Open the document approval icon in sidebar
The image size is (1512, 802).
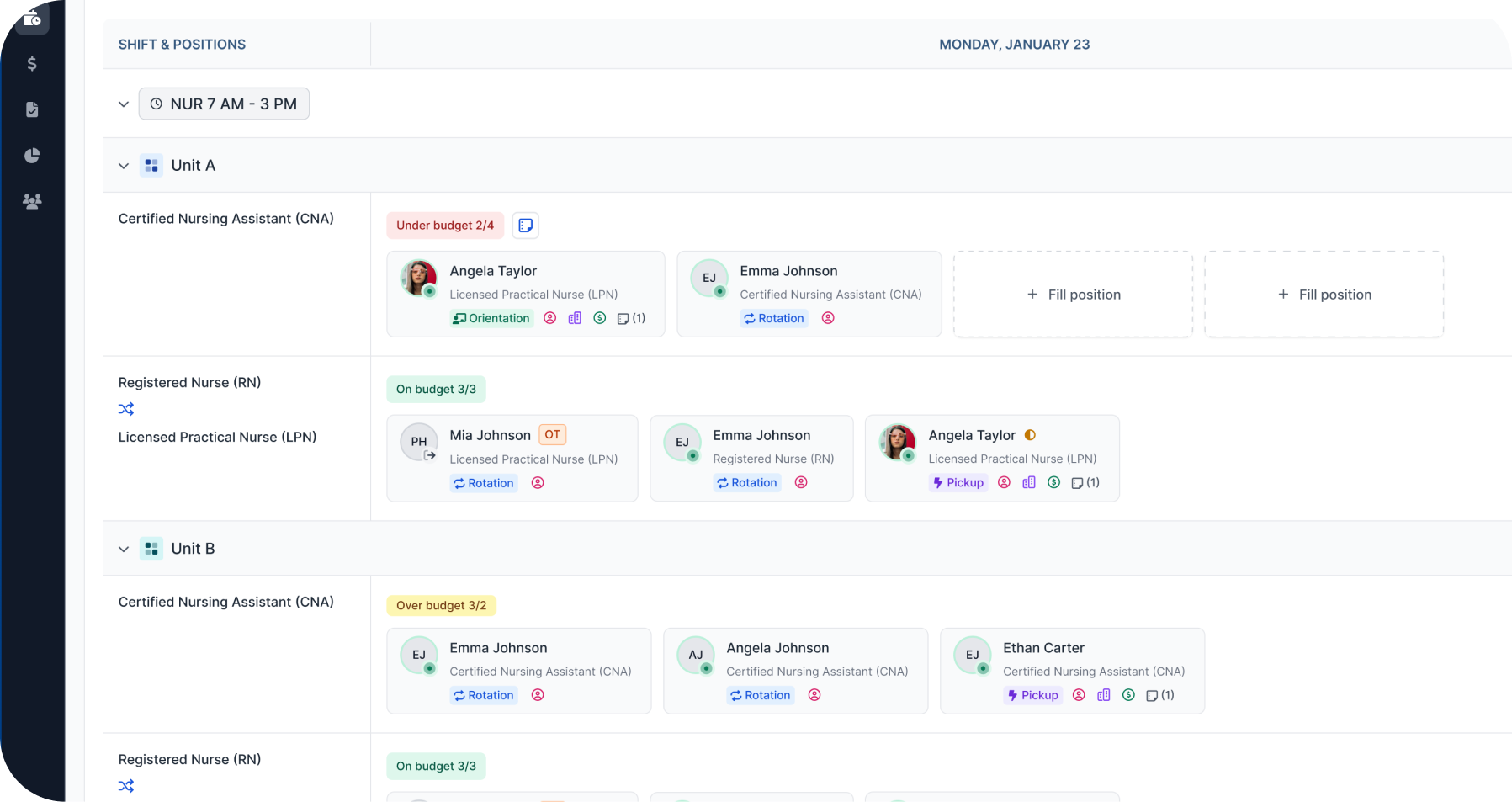pos(32,109)
